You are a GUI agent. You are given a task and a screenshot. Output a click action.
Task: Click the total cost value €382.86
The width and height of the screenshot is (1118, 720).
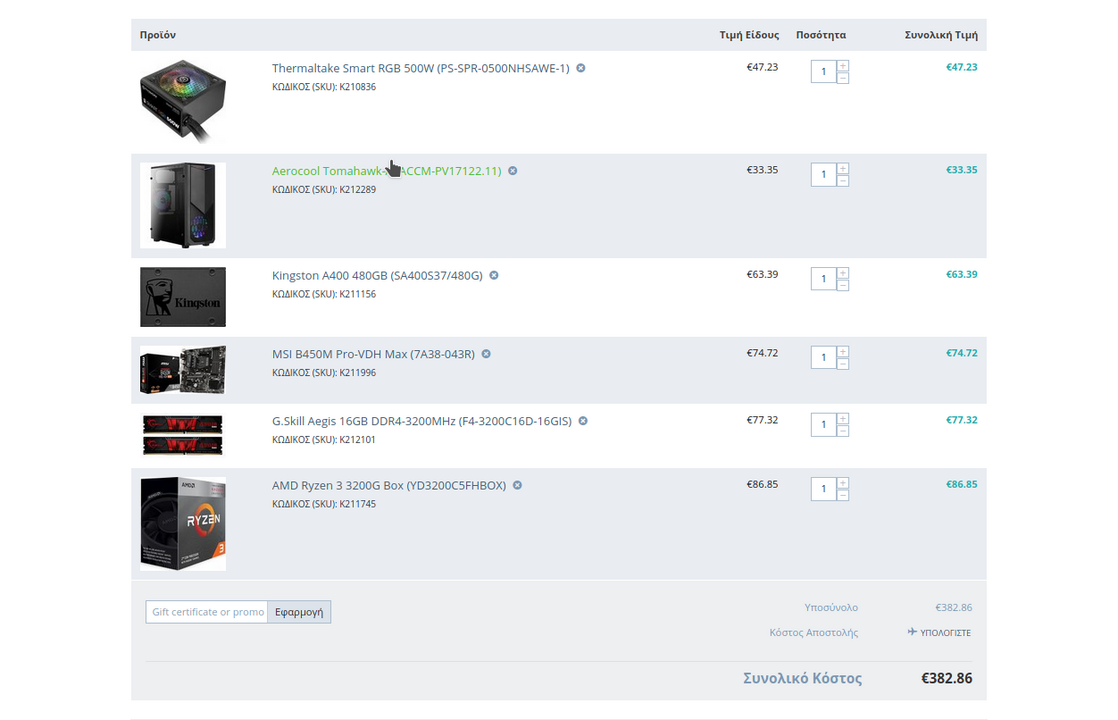tap(946, 678)
